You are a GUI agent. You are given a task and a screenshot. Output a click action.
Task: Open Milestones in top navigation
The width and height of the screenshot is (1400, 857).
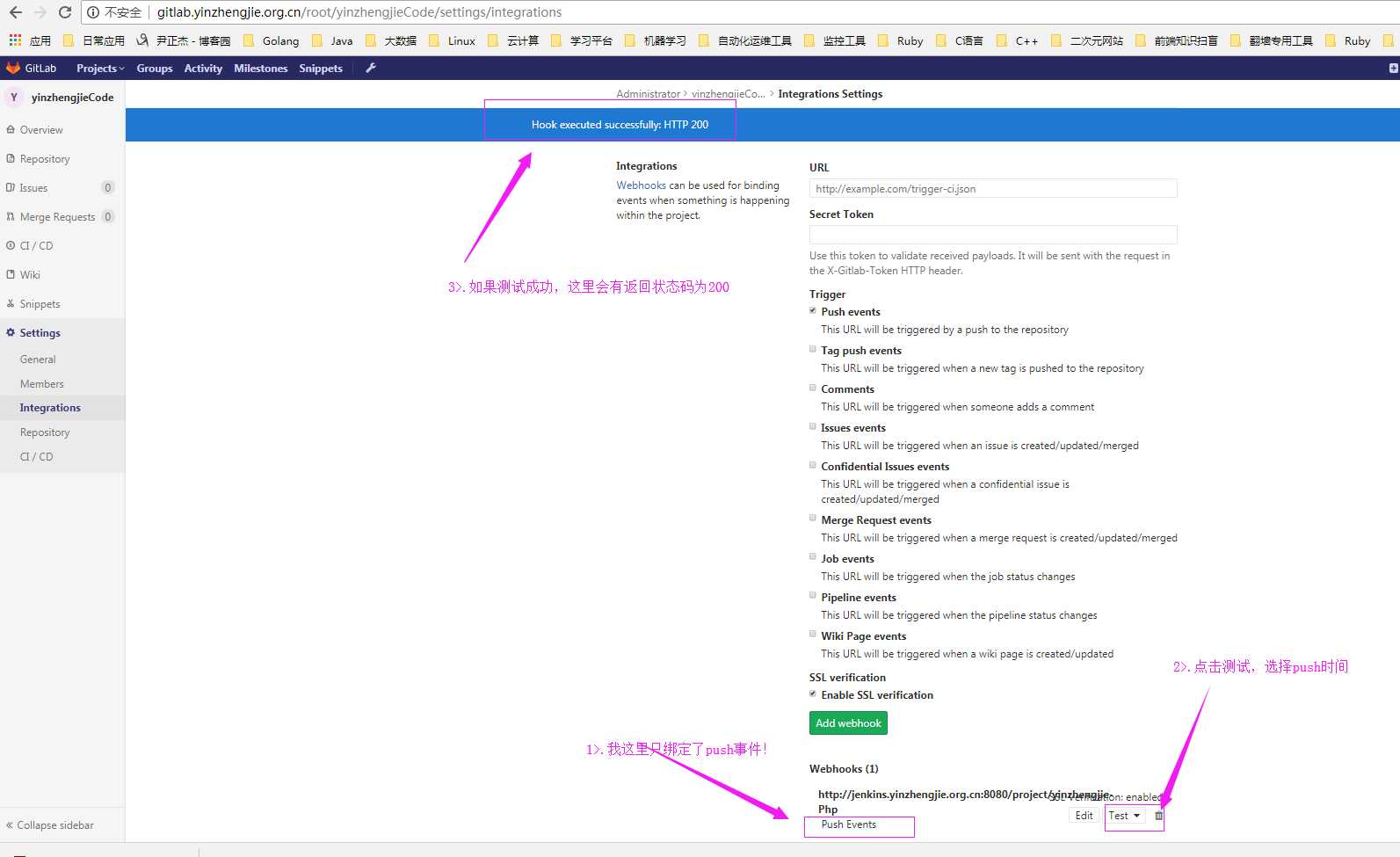point(261,68)
